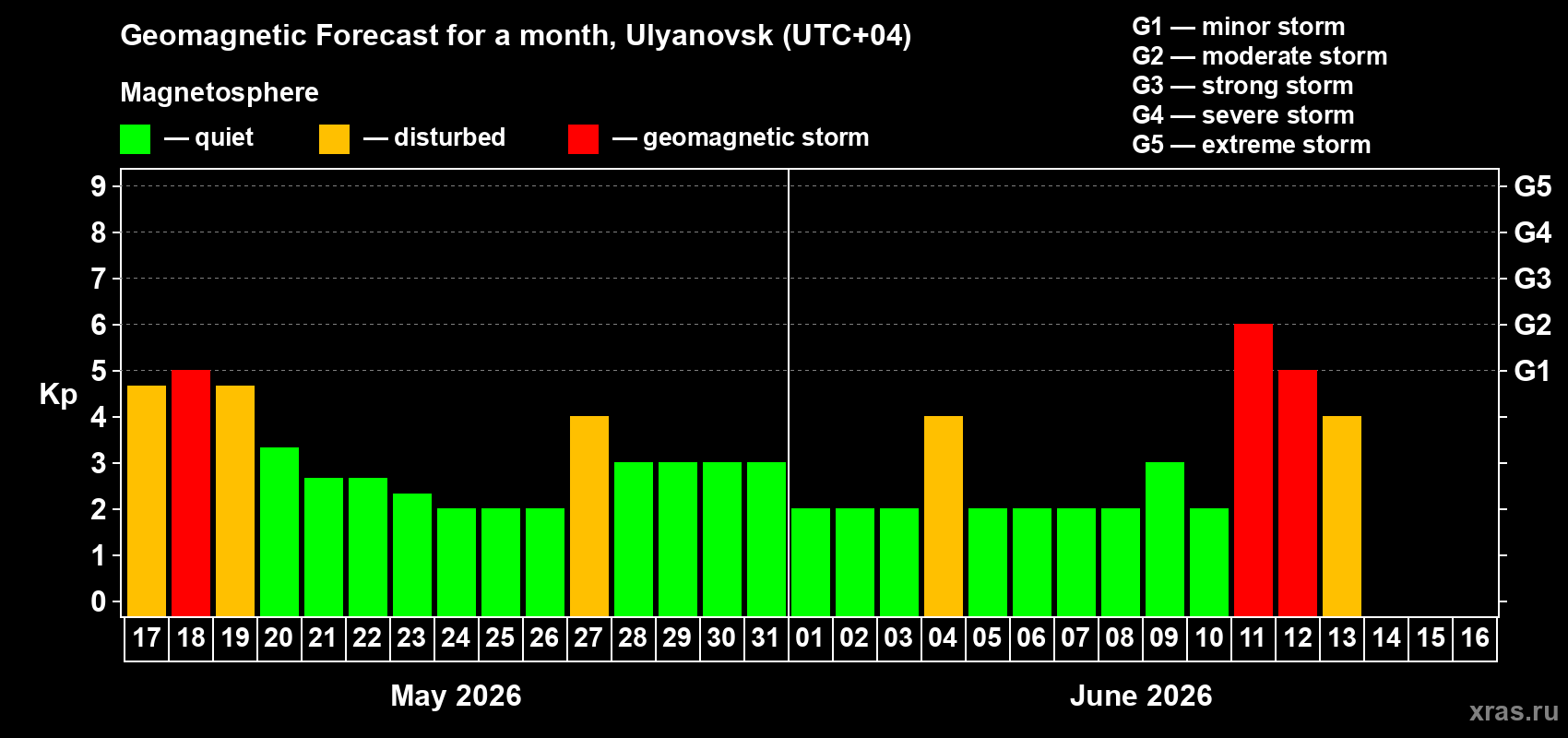Screen dimensions: 1568x738
Task: Select the red bar for June 12
Action: [1298, 494]
